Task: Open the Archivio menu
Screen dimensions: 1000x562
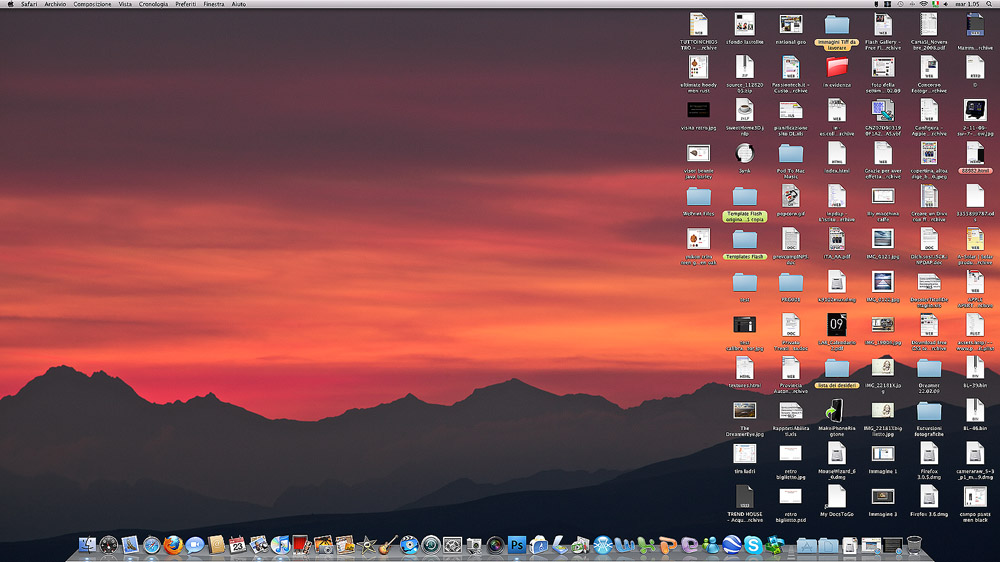Action: pyautogui.click(x=55, y=4)
